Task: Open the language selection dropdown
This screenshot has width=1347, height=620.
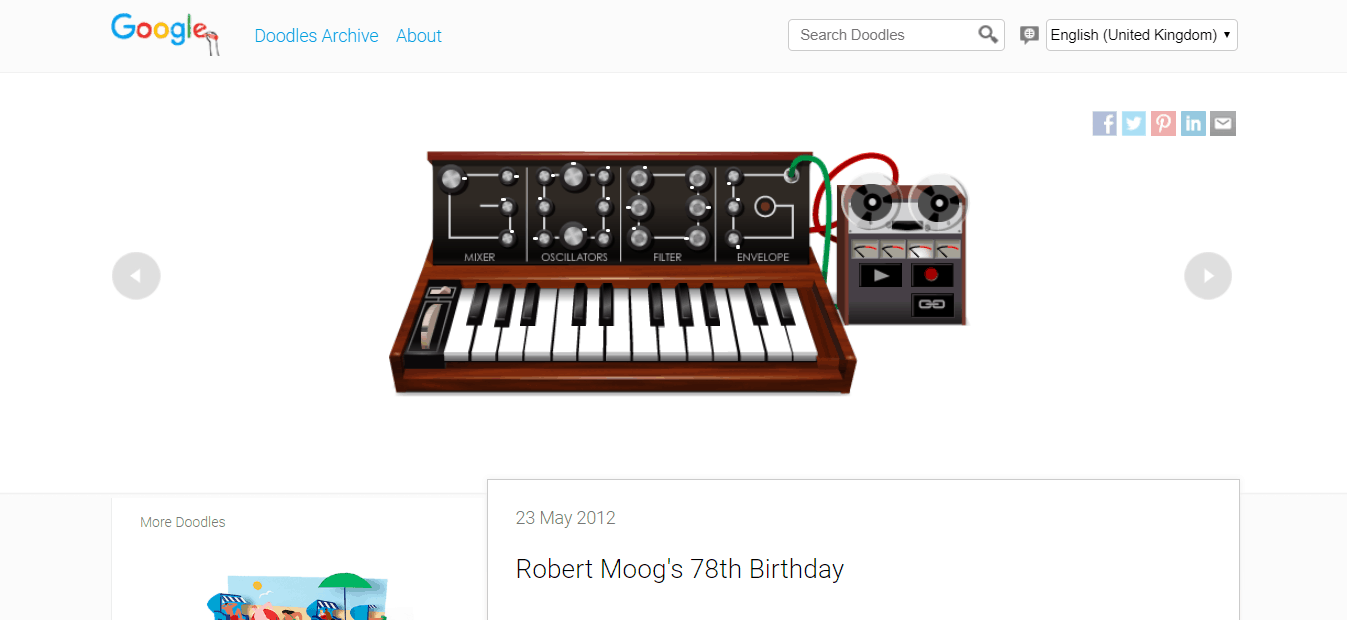Action: point(1141,34)
